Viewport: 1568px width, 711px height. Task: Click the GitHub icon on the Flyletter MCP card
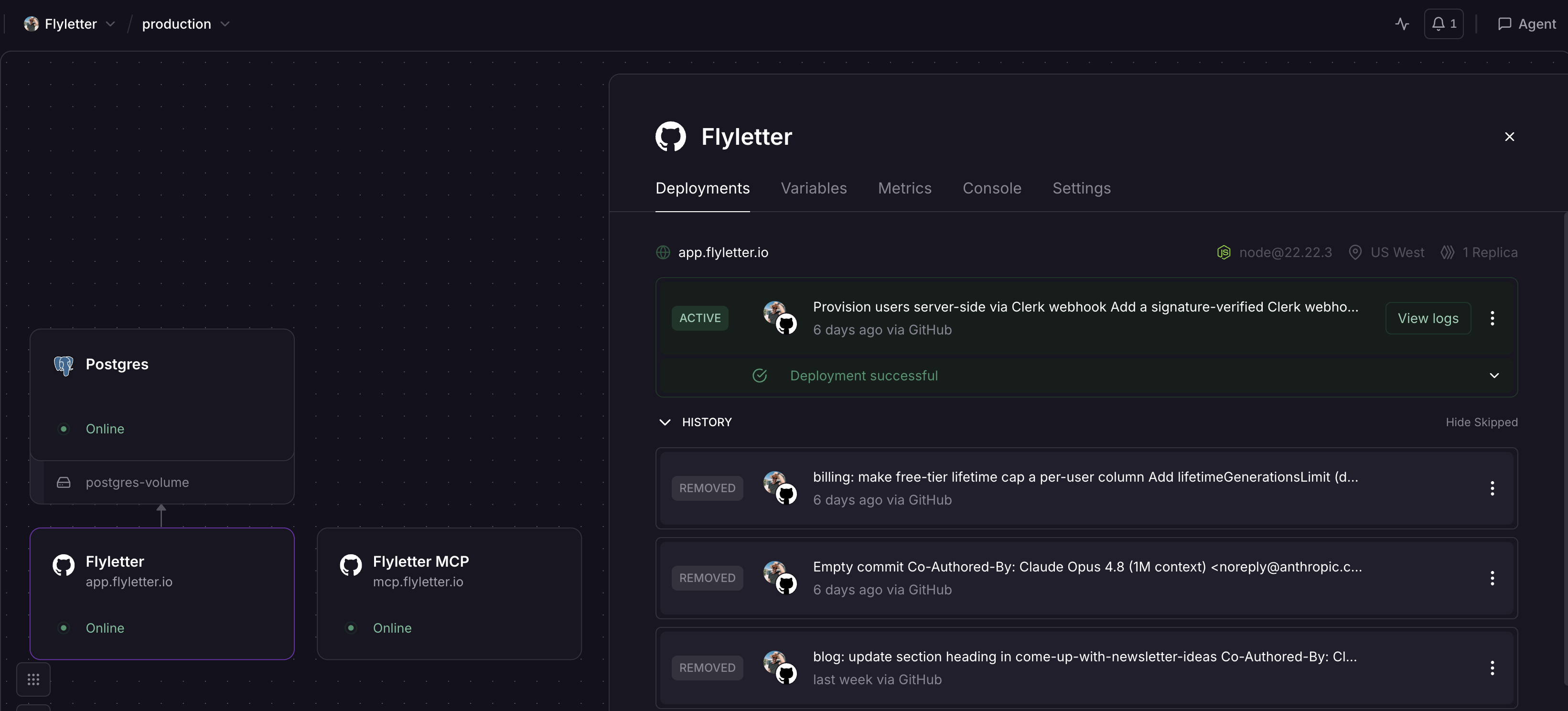coord(351,565)
